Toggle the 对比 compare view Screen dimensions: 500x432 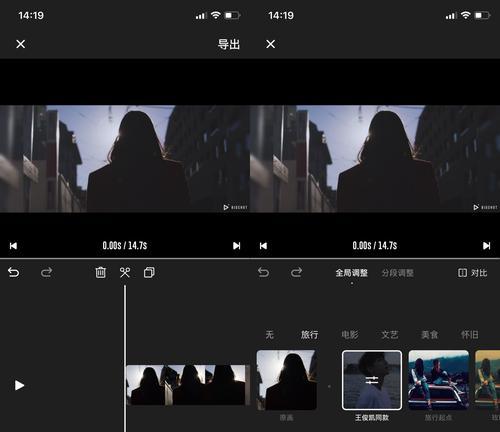pos(473,273)
